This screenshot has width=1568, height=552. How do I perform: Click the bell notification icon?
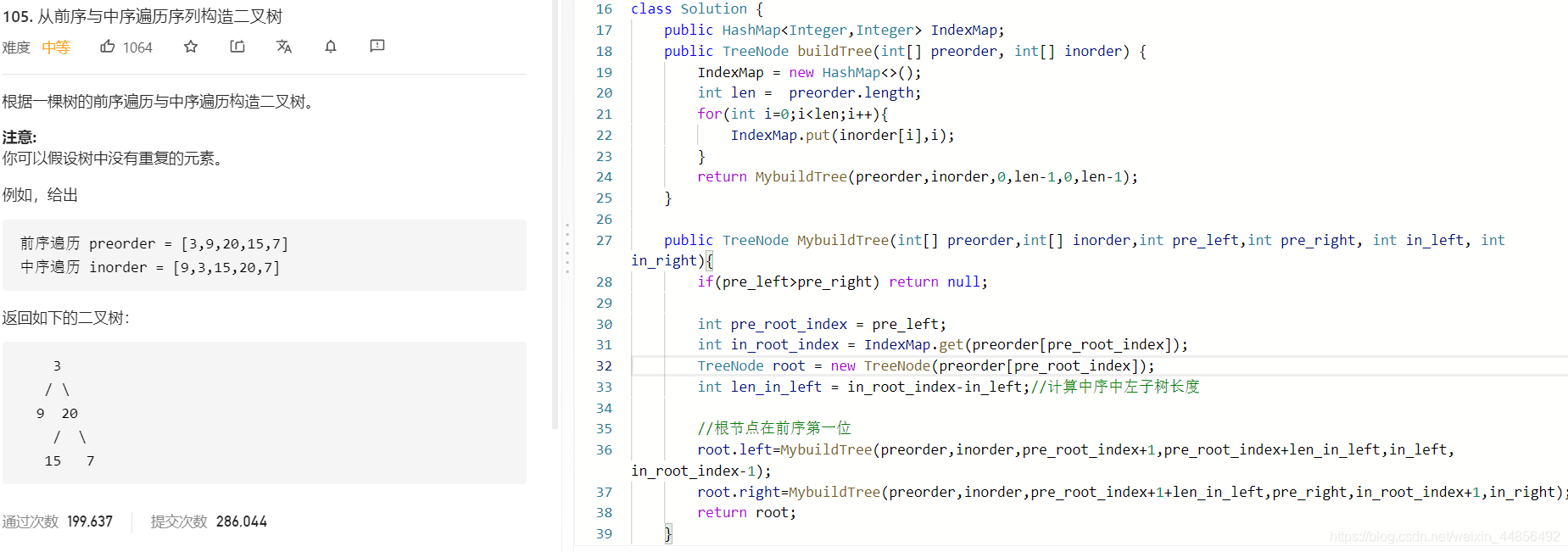[x=331, y=47]
